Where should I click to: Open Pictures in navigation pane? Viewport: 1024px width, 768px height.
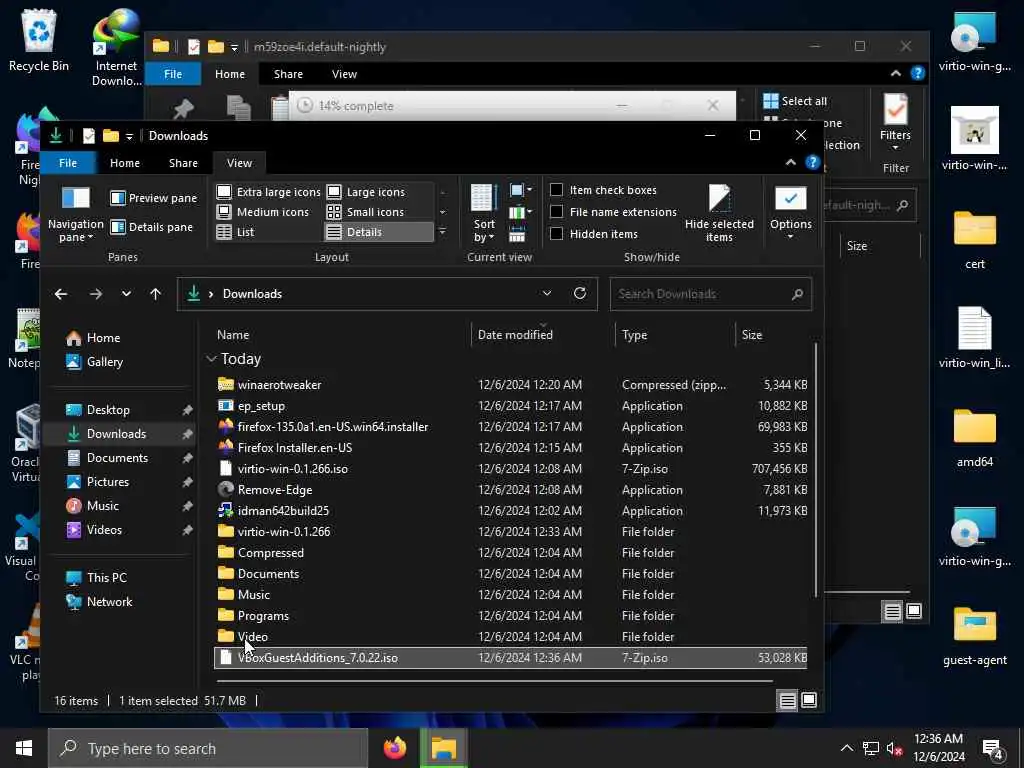[x=98, y=482]
